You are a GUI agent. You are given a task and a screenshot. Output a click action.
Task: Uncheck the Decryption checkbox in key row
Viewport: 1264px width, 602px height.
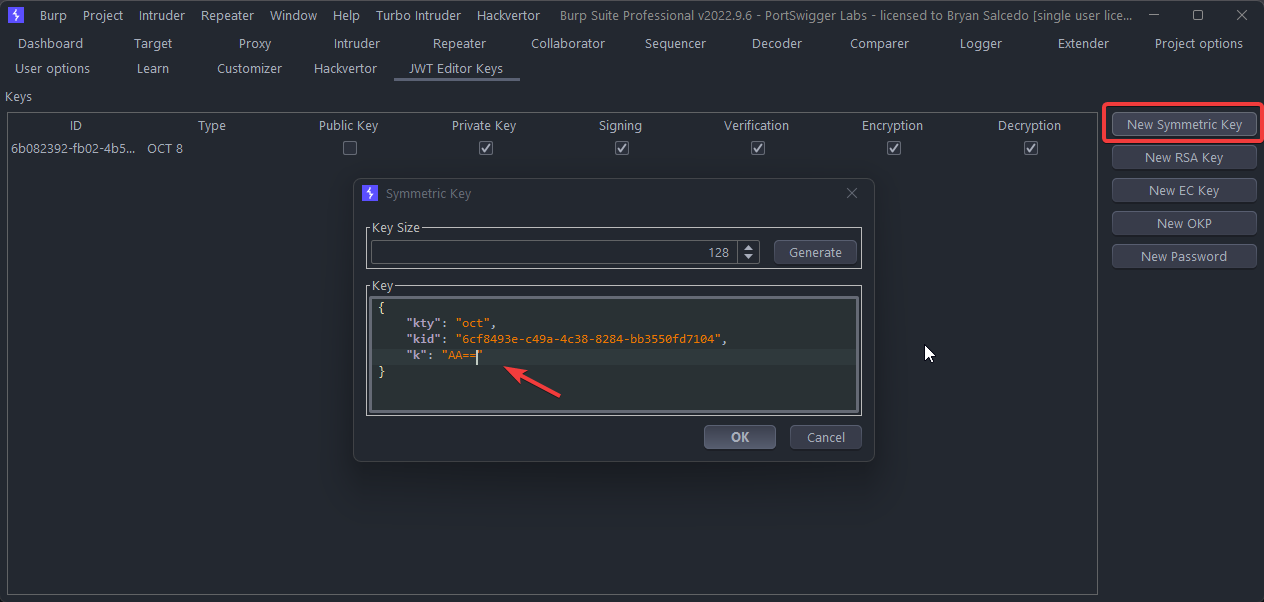(x=1030, y=148)
